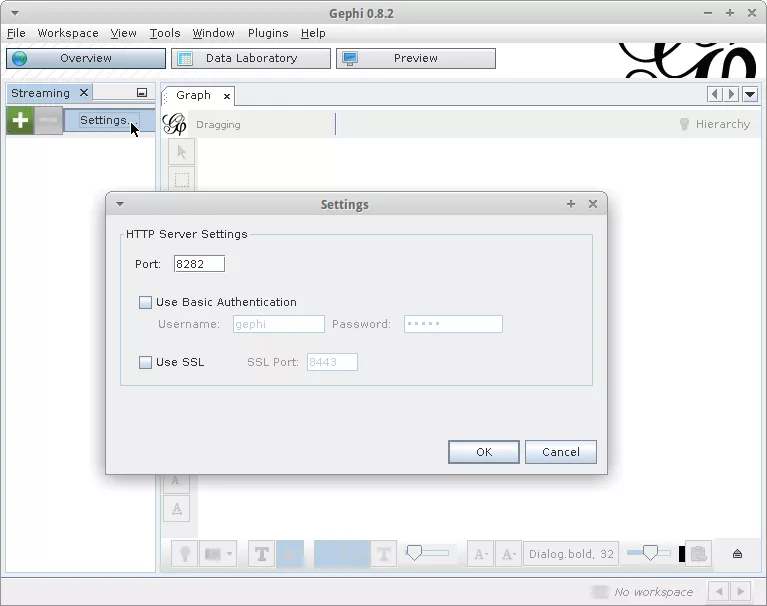Click the black label color swatch
This screenshot has height=606, width=767.
(682, 554)
